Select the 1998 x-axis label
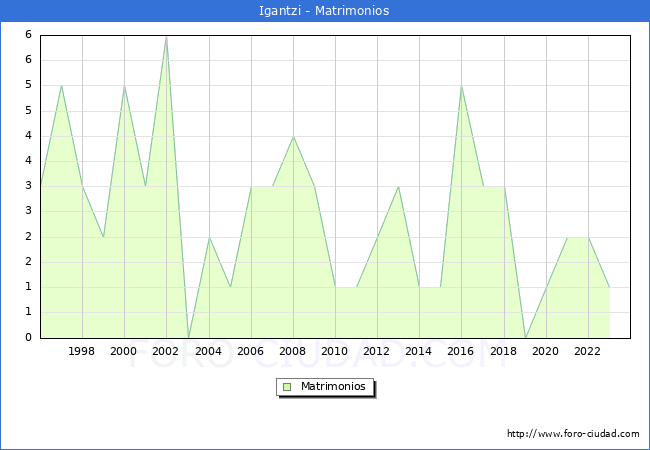Viewport: 650px width, 450px height. 82,351
